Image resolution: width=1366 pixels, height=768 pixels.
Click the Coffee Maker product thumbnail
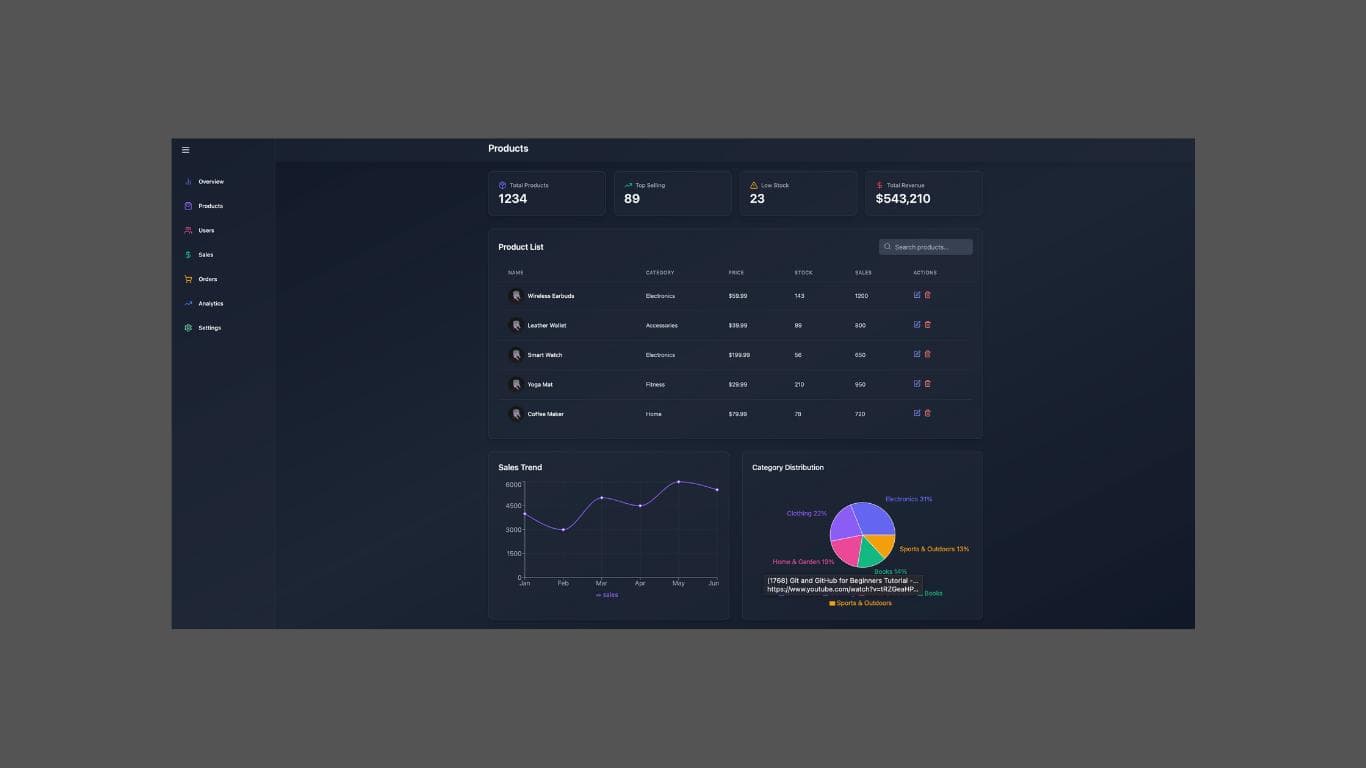point(516,413)
